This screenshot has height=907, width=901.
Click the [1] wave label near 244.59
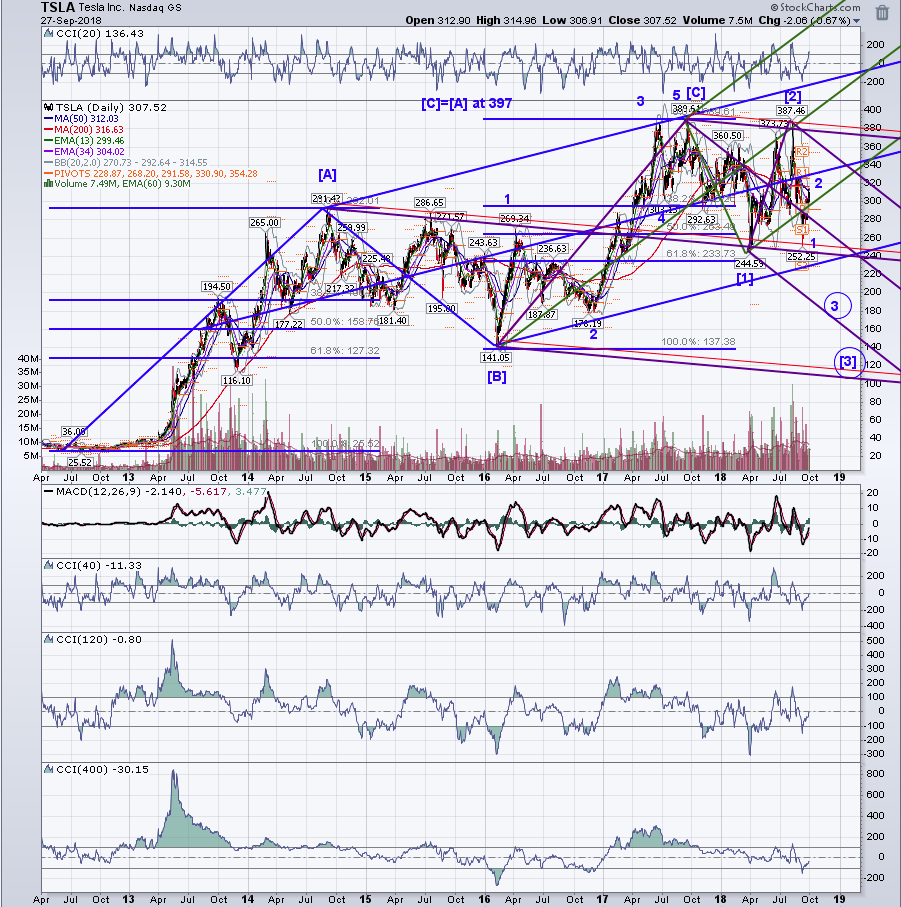(x=745, y=279)
